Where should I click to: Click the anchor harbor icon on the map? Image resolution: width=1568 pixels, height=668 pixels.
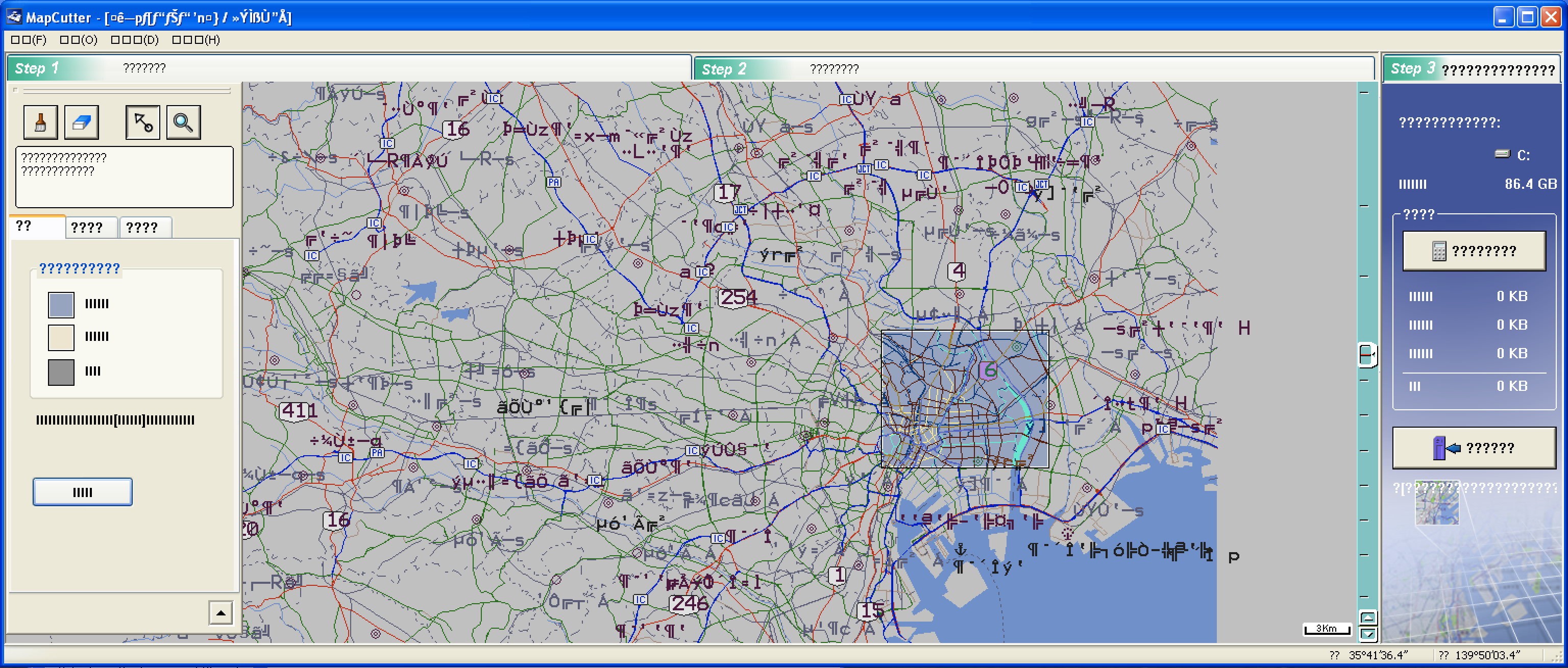[961, 550]
